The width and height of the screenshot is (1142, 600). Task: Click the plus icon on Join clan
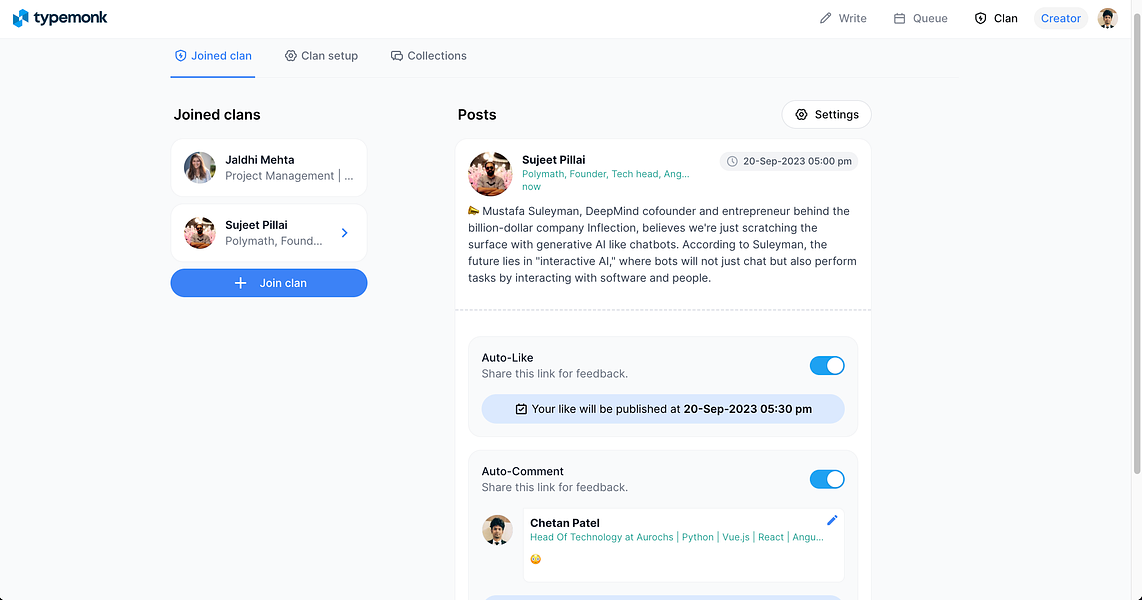point(240,283)
